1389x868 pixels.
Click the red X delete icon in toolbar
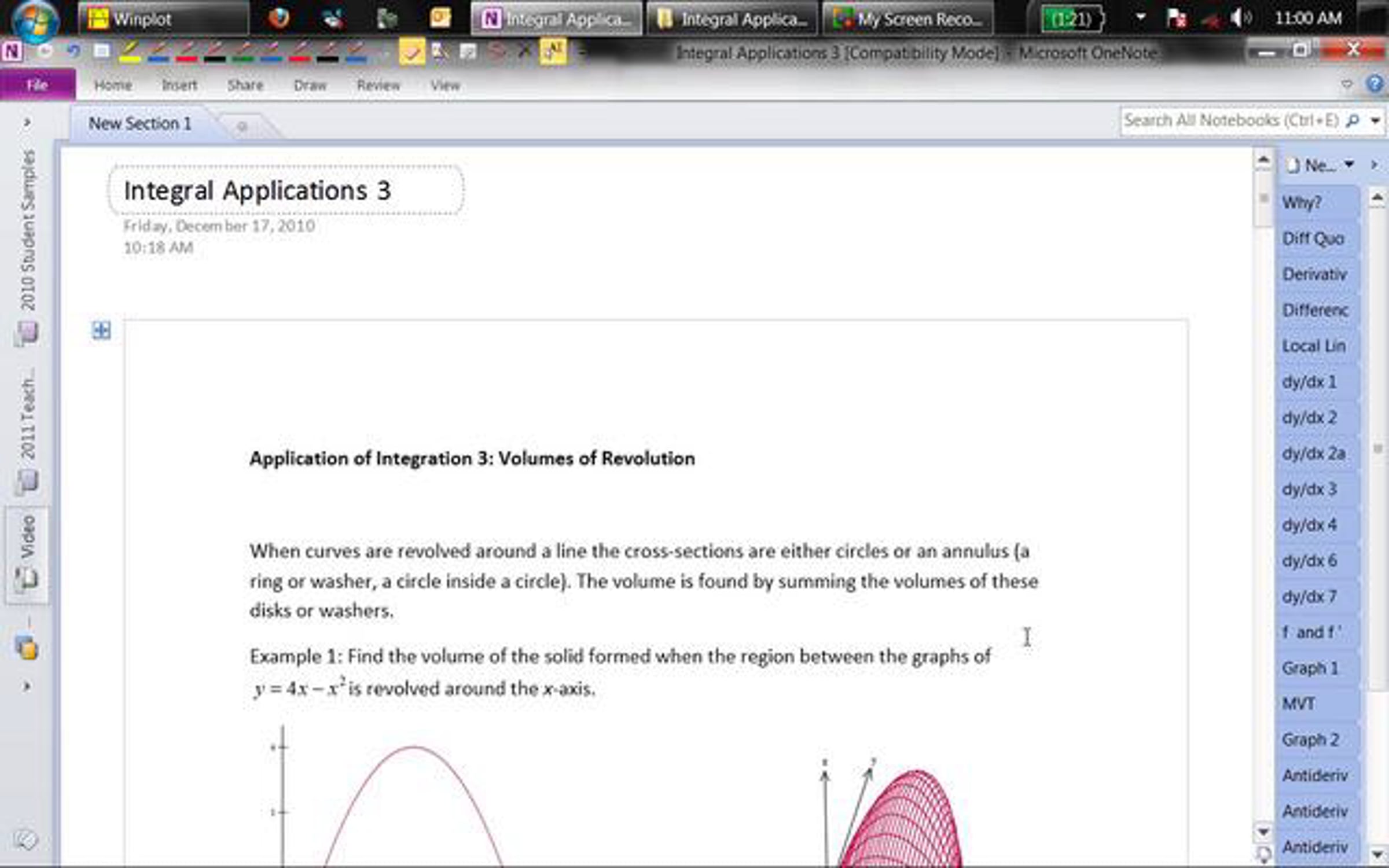point(524,51)
